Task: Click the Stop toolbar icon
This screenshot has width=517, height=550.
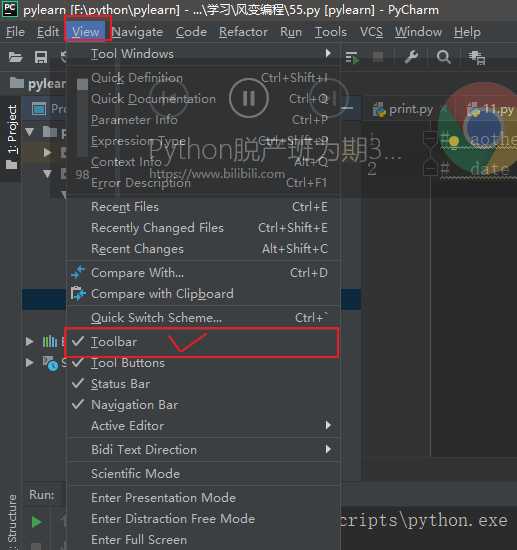Action: (x=378, y=56)
